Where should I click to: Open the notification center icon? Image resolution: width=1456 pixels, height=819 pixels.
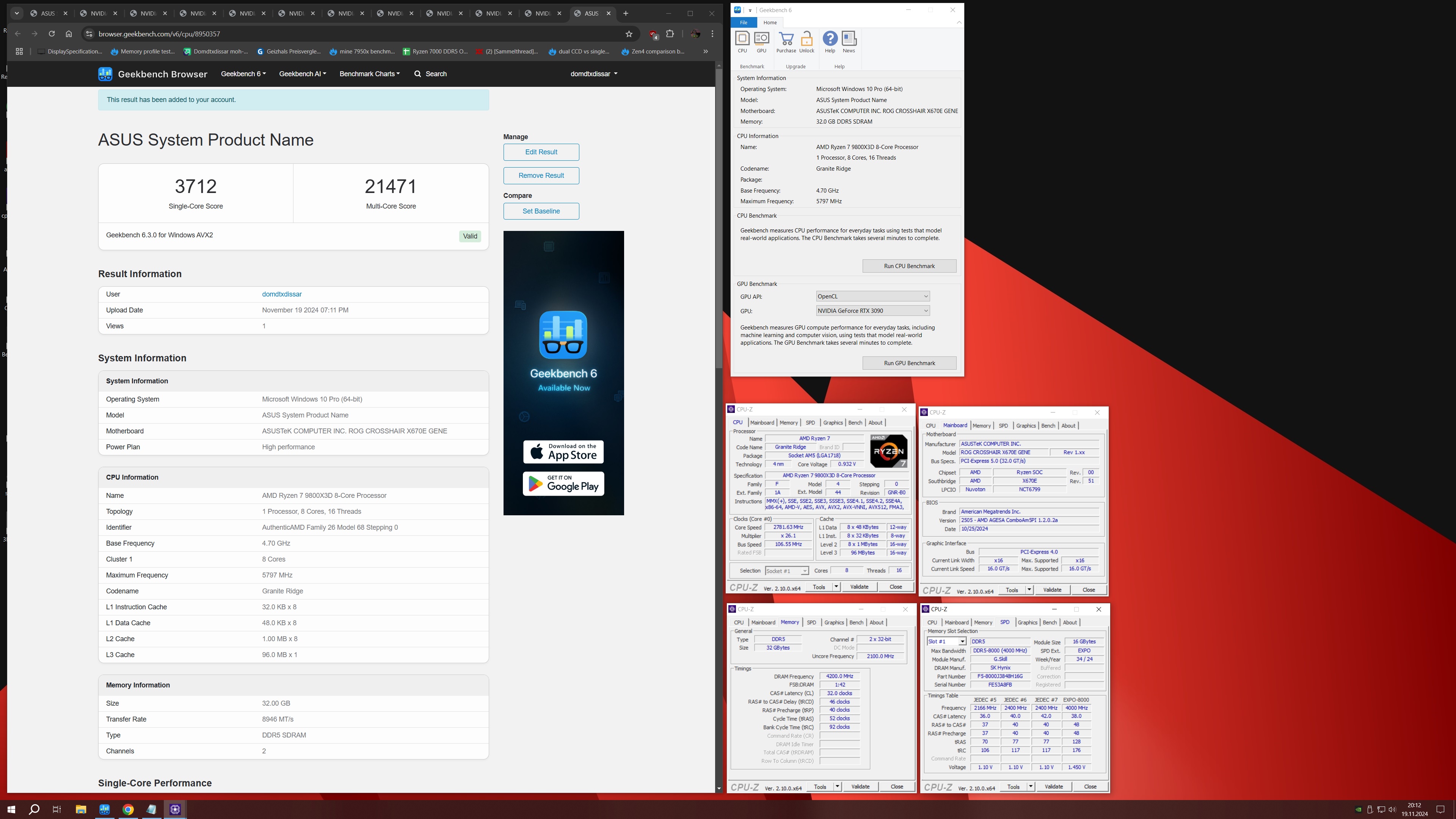1441,810
